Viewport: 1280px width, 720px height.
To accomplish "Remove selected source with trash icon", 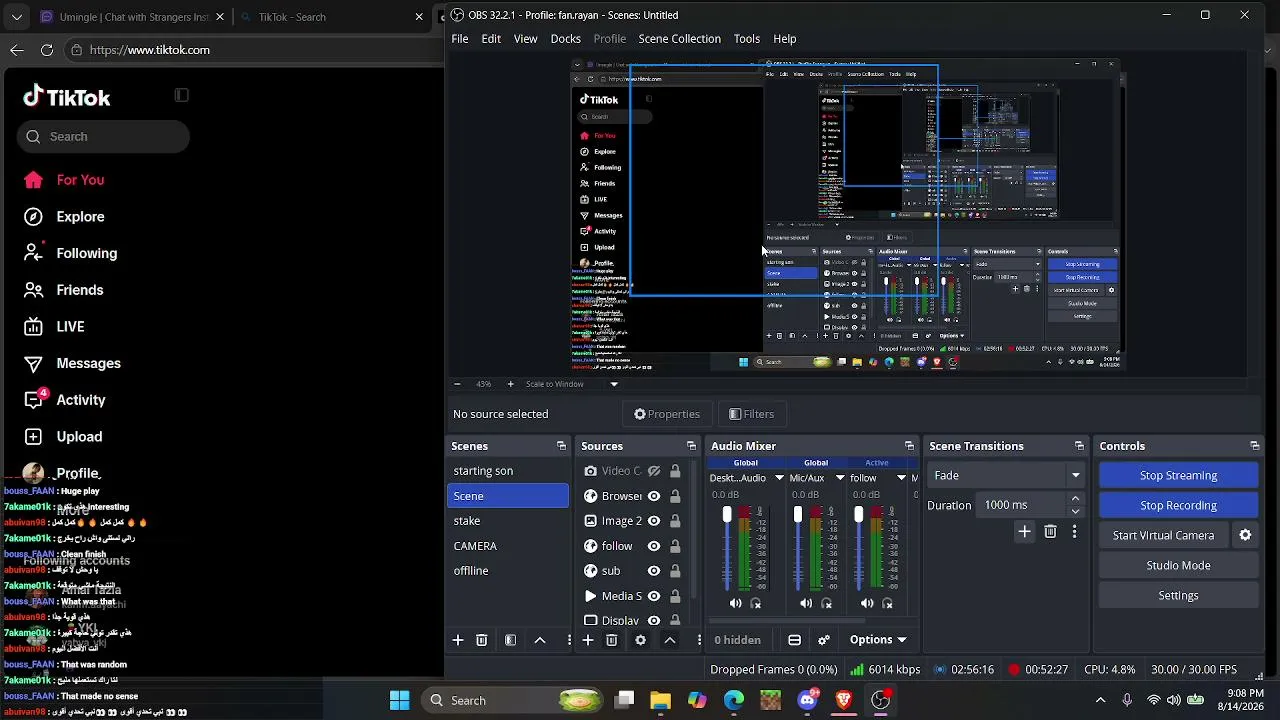I will (x=612, y=640).
